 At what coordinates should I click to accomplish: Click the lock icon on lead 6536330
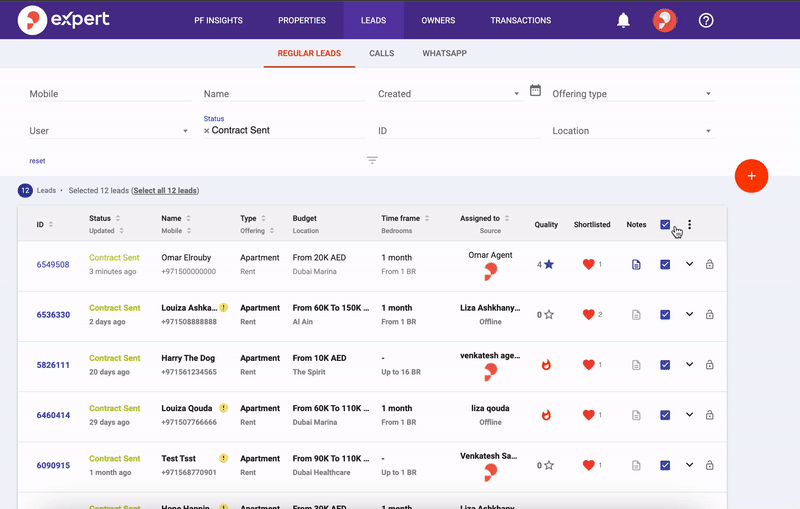710,315
